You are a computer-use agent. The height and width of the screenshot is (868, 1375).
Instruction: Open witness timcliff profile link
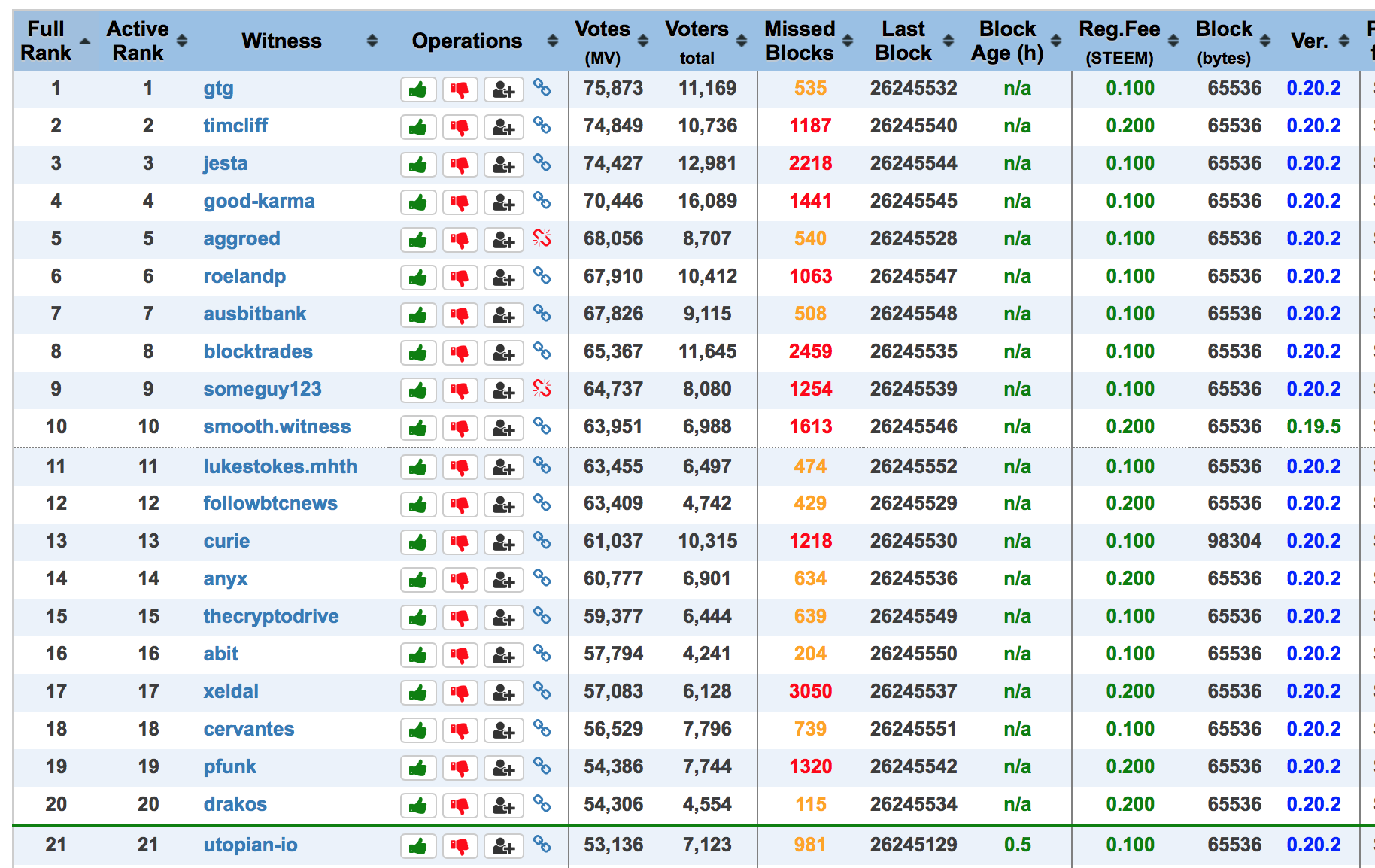coord(235,126)
